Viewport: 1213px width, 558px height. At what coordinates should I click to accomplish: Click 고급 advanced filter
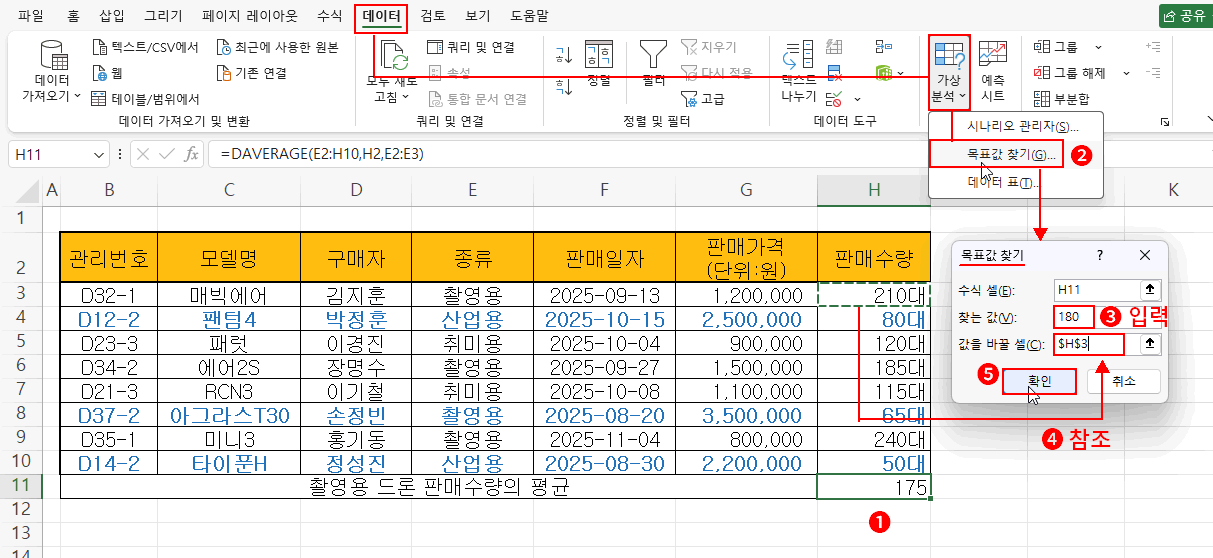703,99
